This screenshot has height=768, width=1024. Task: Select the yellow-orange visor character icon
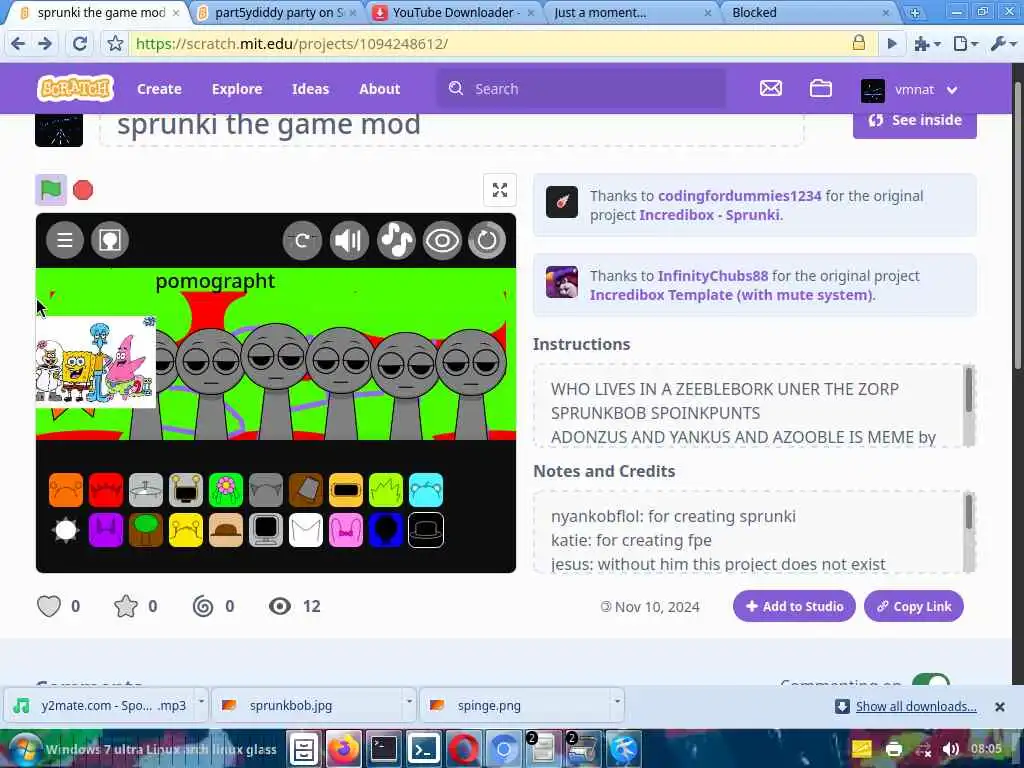(346, 490)
